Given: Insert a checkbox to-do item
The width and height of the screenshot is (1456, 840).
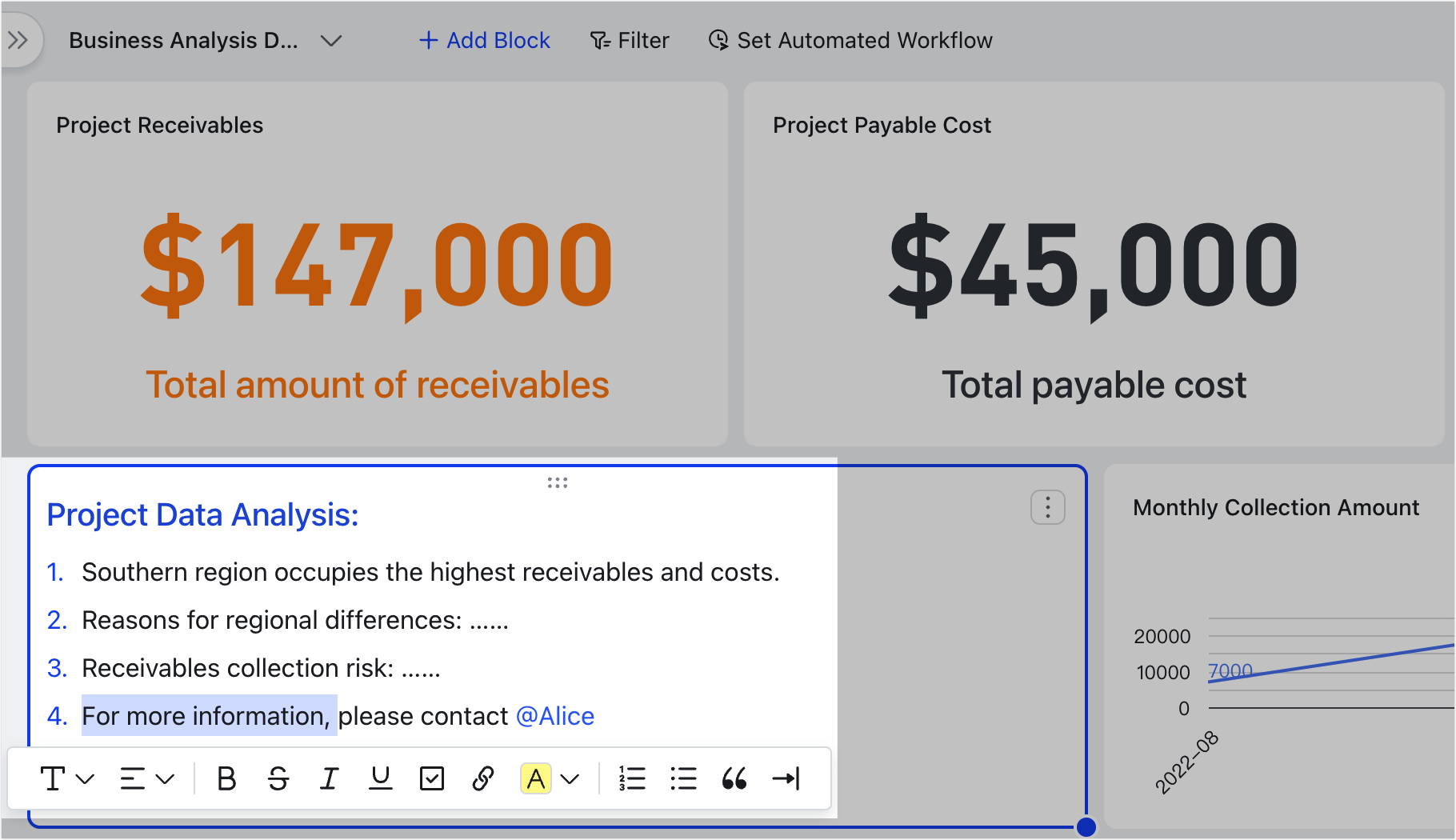Looking at the screenshot, I should click(x=432, y=778).
